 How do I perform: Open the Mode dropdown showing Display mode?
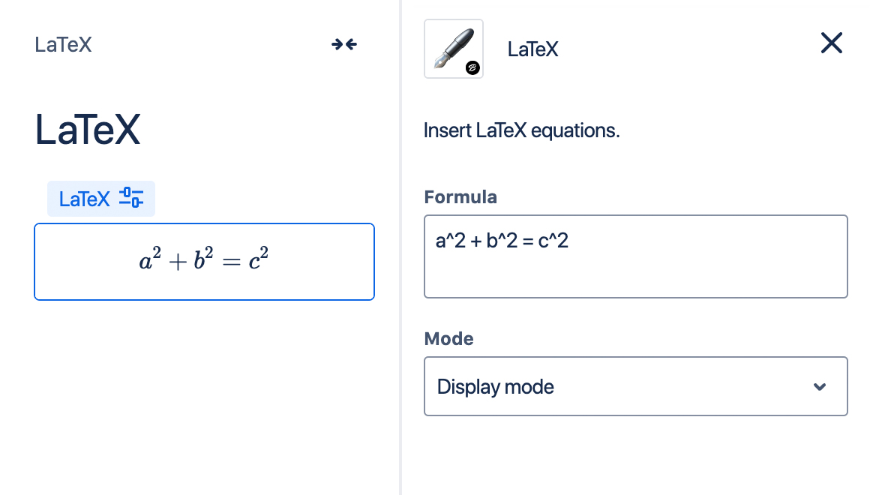pos(635,386)
